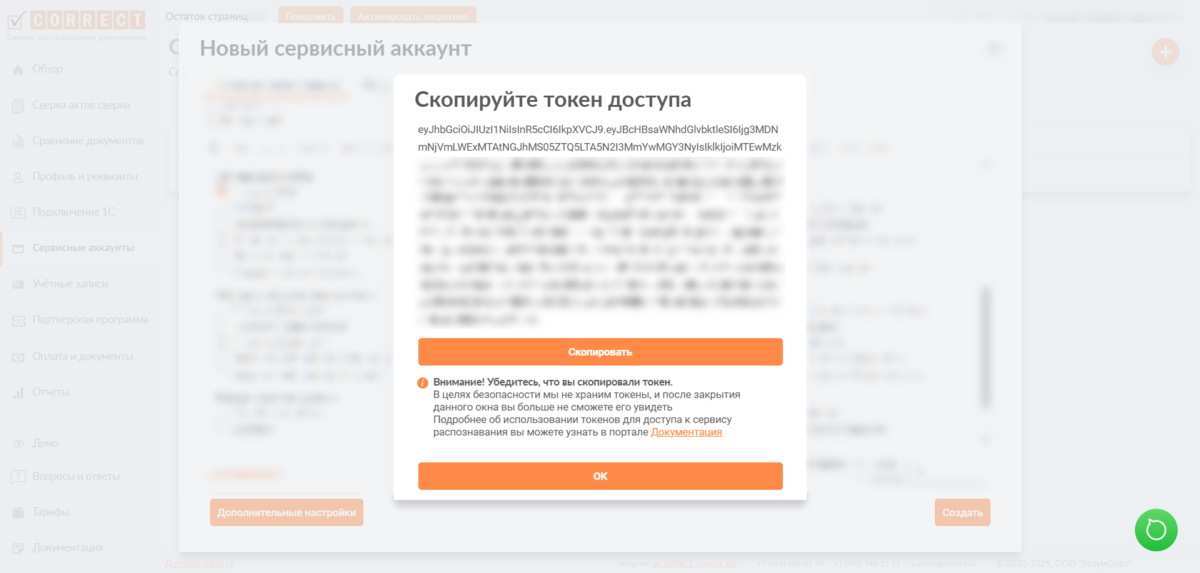Click the Отчеты chart icon in sidebar
The height and width of the screenshot is (573, 1200).
click(x=17, y=392)
